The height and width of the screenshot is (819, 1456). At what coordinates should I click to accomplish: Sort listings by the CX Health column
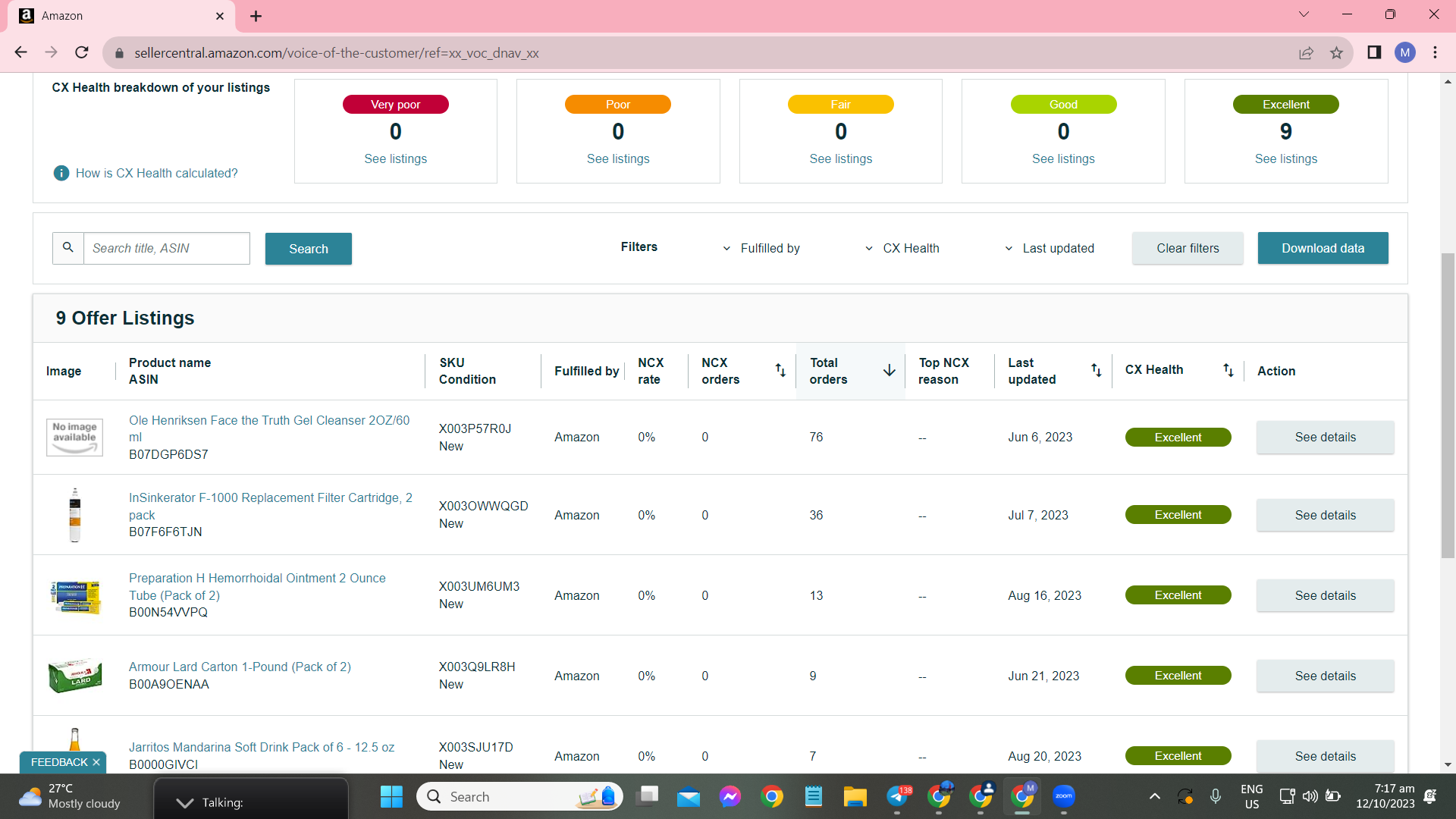coord(1228,370)
